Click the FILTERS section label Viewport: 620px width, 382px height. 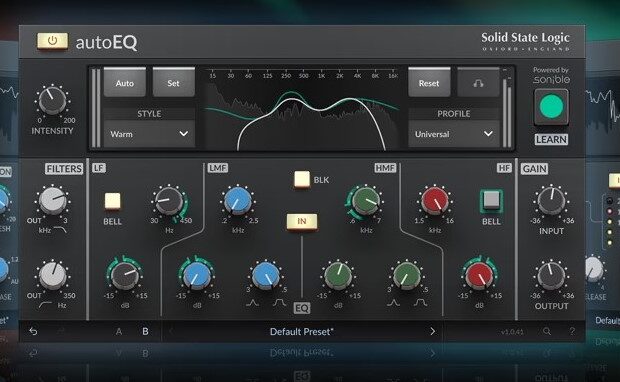(x=64, y=169)
